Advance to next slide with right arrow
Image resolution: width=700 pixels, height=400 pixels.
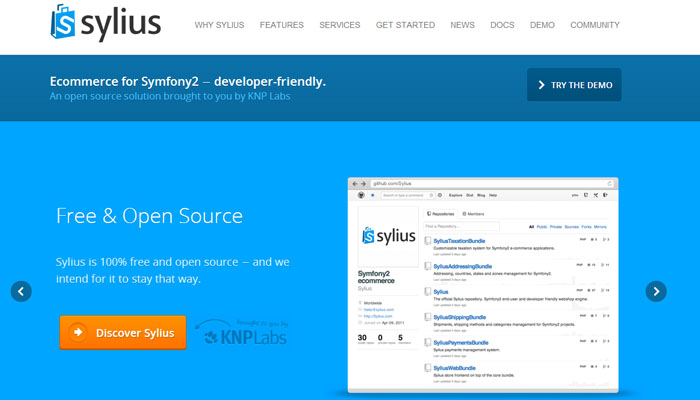click(655, 291)
